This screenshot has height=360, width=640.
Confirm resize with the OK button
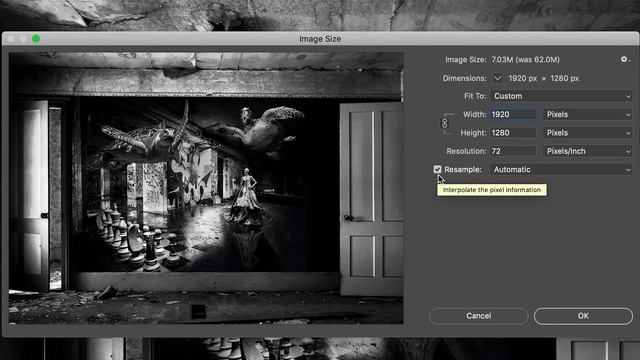[583, 316]
